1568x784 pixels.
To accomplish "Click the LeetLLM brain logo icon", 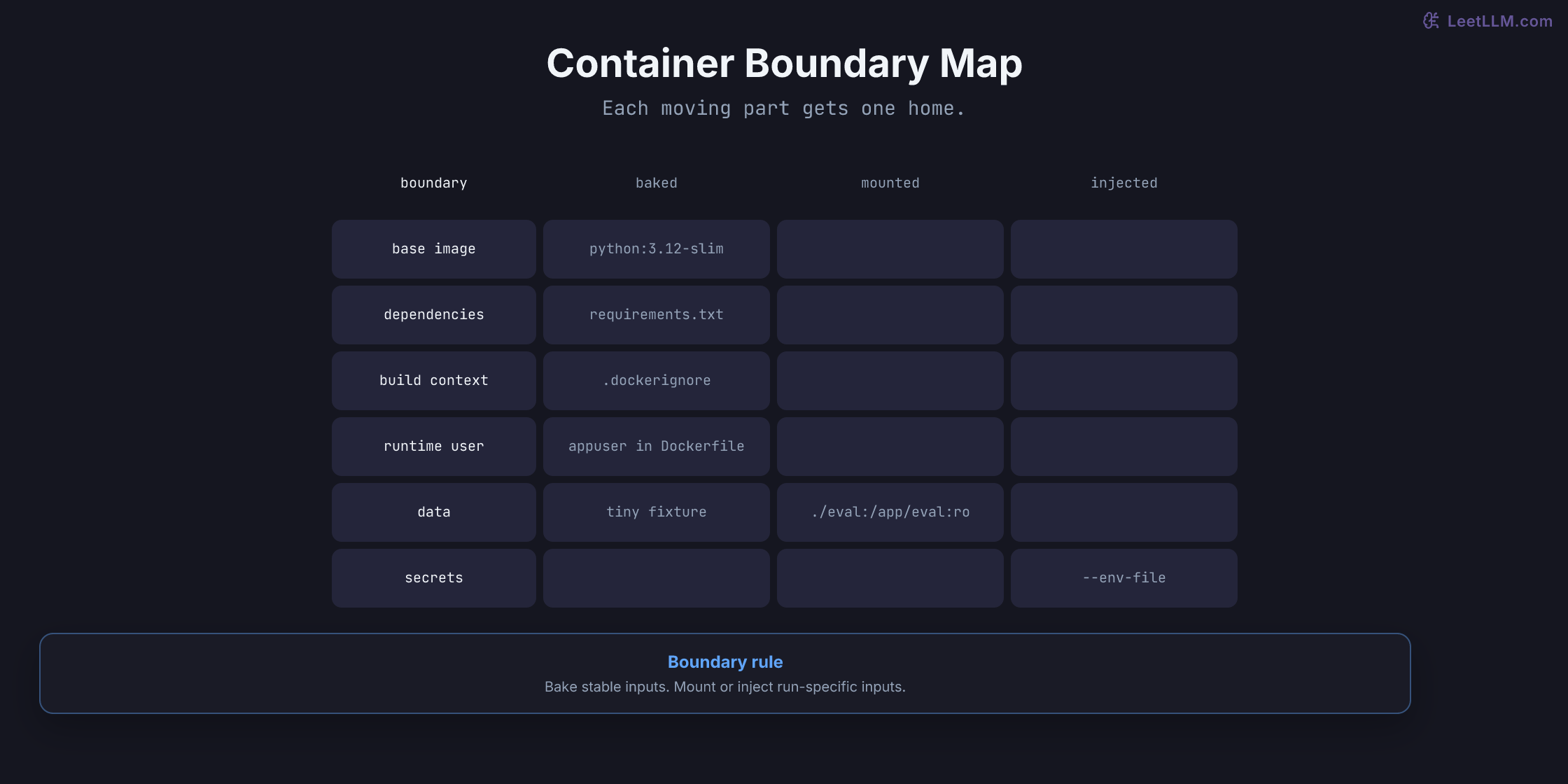I will coord(1431,21).
